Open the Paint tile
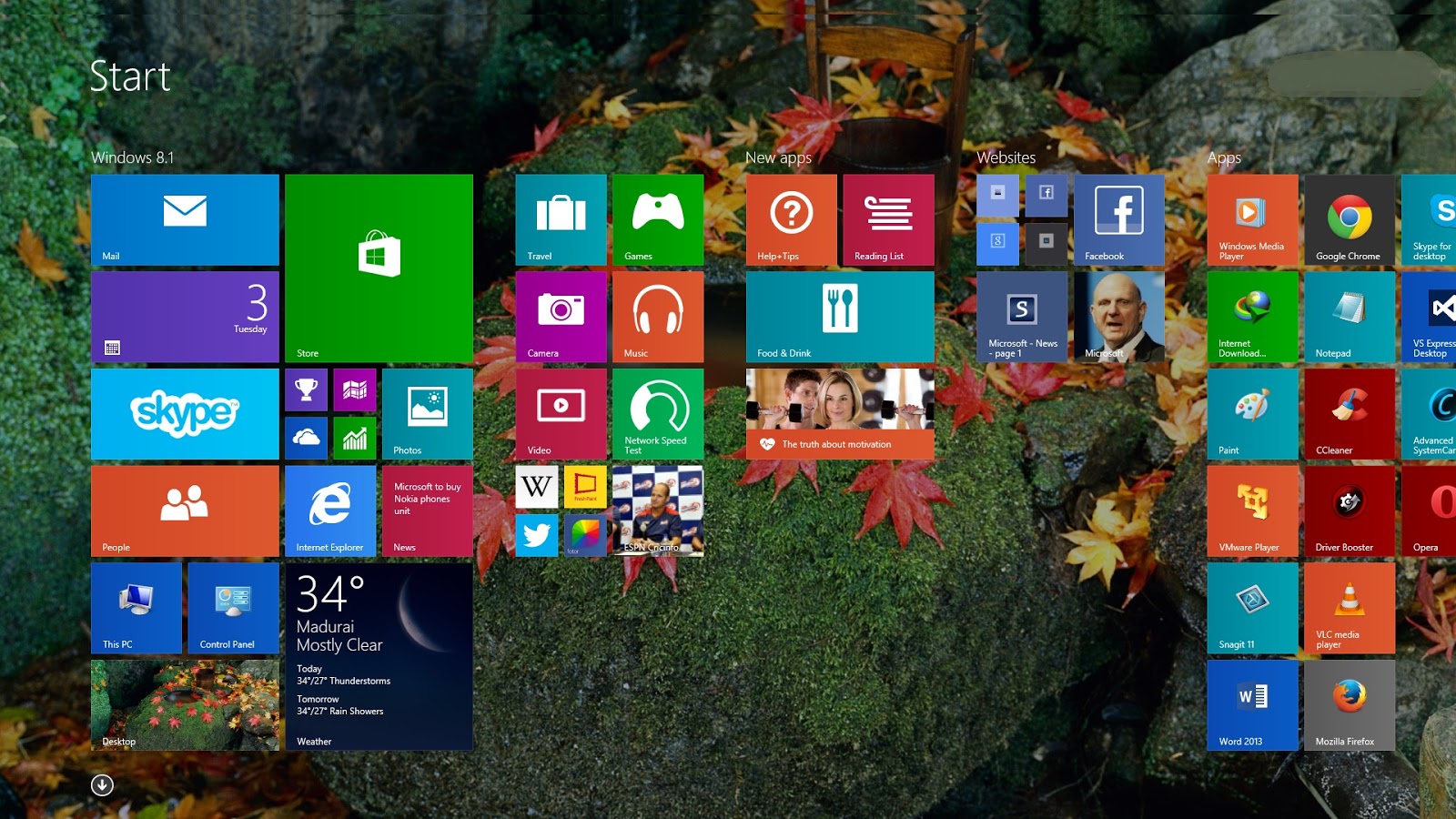1456x819 pixels. 1253,414
